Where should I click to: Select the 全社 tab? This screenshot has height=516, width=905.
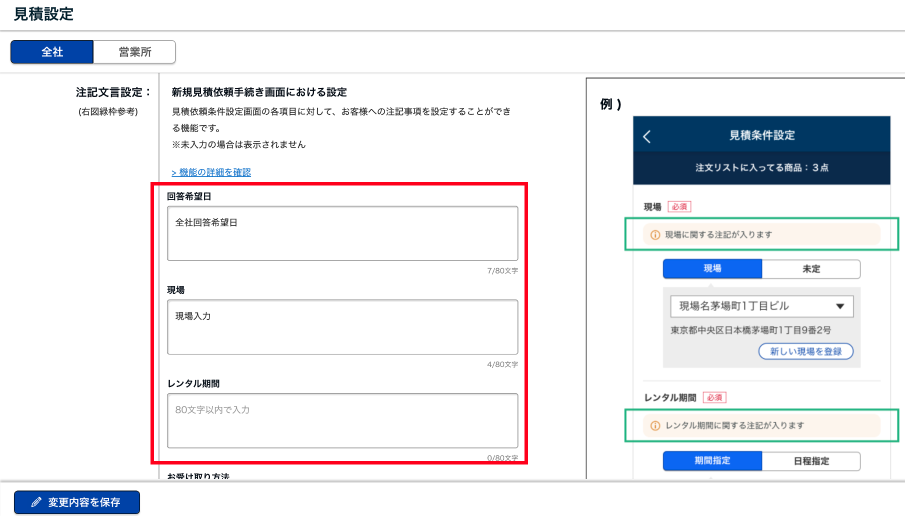52,52
